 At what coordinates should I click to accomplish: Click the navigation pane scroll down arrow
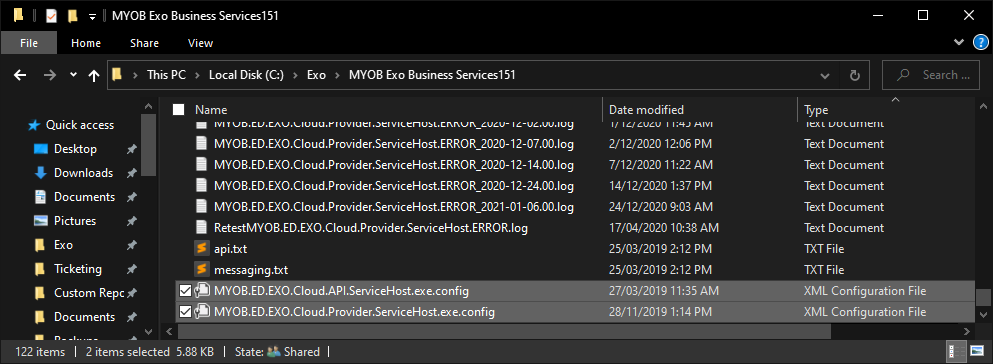click(x=148, y=331)
